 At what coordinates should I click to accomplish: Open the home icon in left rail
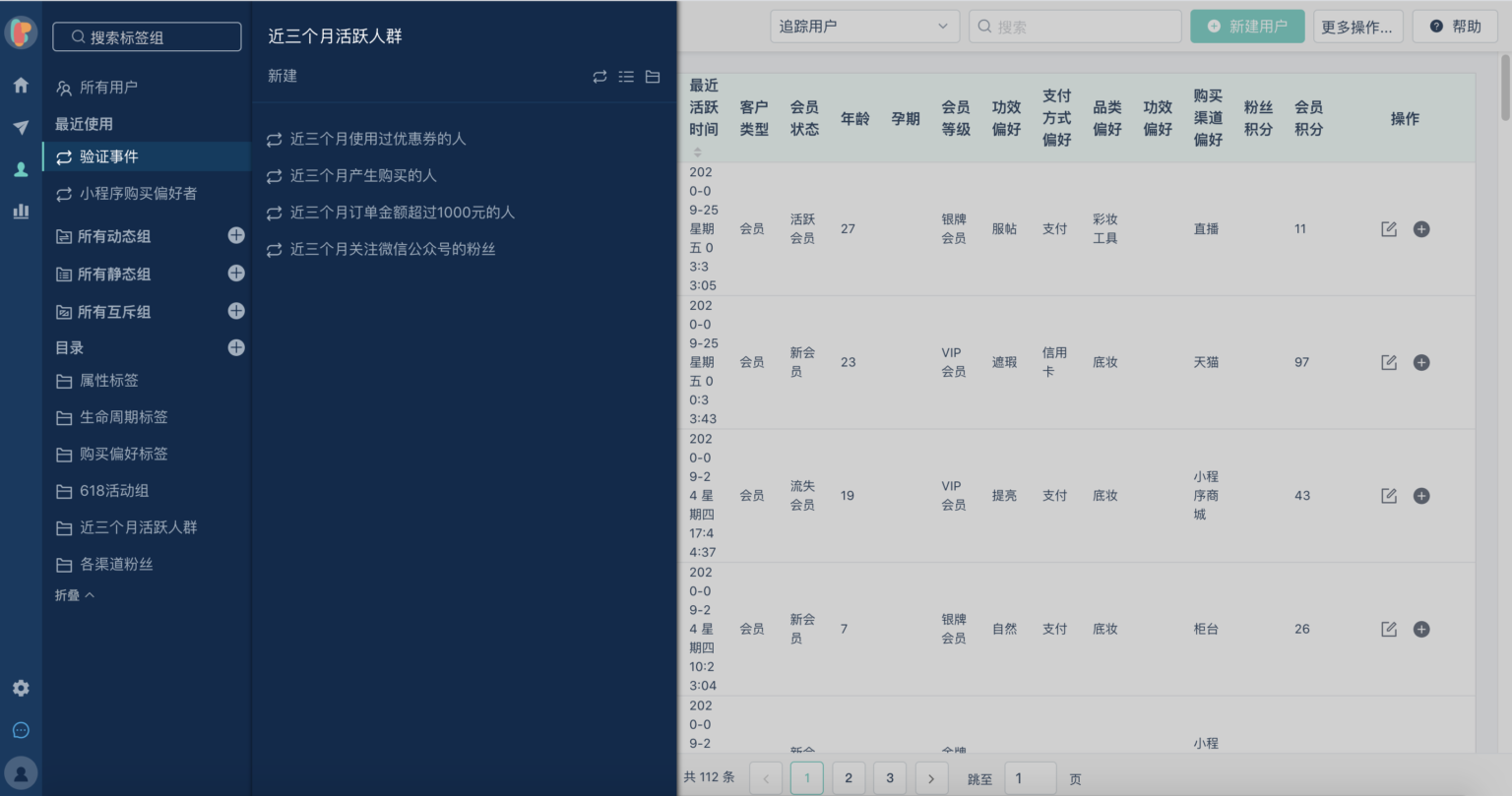(x=21, y=86)
